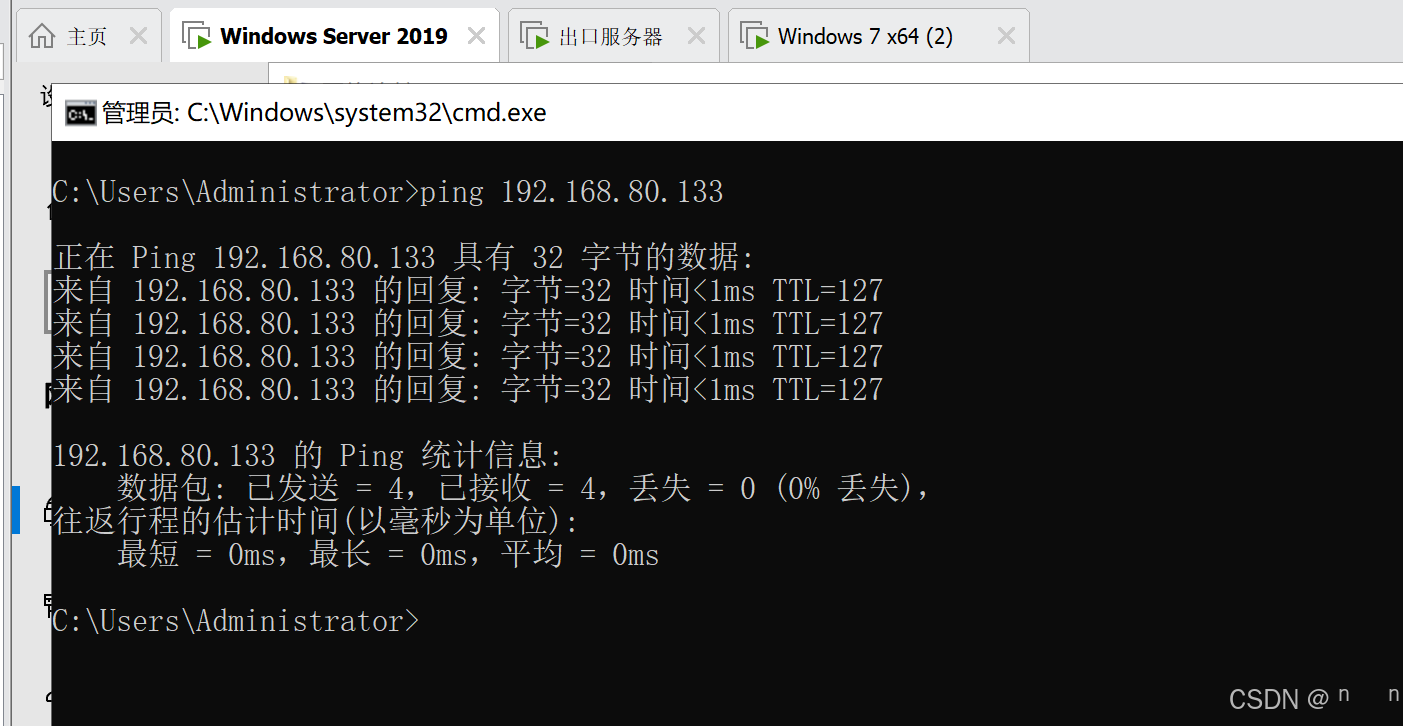The image size is (1403, 726).
Task: Click the green running VM icon on Windows Server 2019 tab
Action: point(194,34)
